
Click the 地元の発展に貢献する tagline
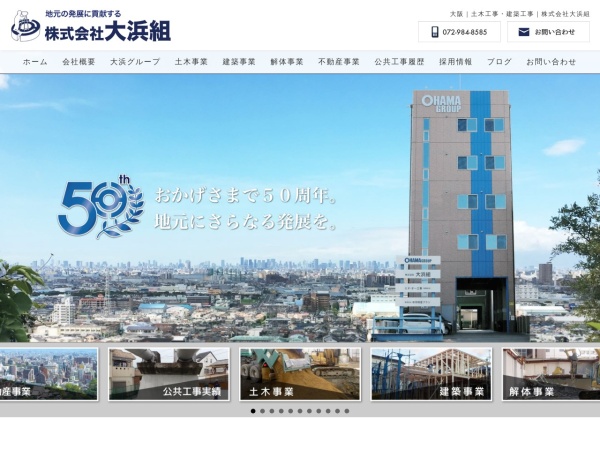(x=83, y=14)
